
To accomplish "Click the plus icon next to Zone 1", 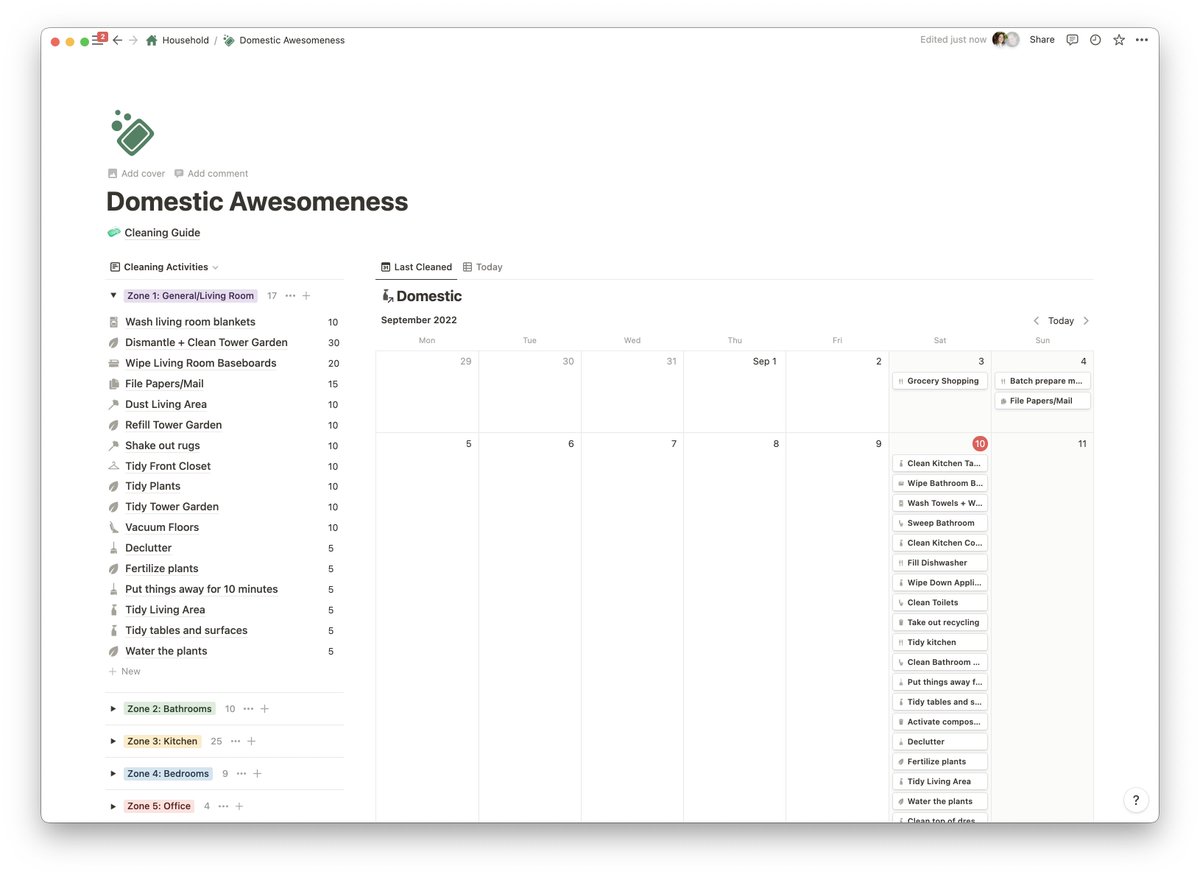I will click(x=306, y=296).
